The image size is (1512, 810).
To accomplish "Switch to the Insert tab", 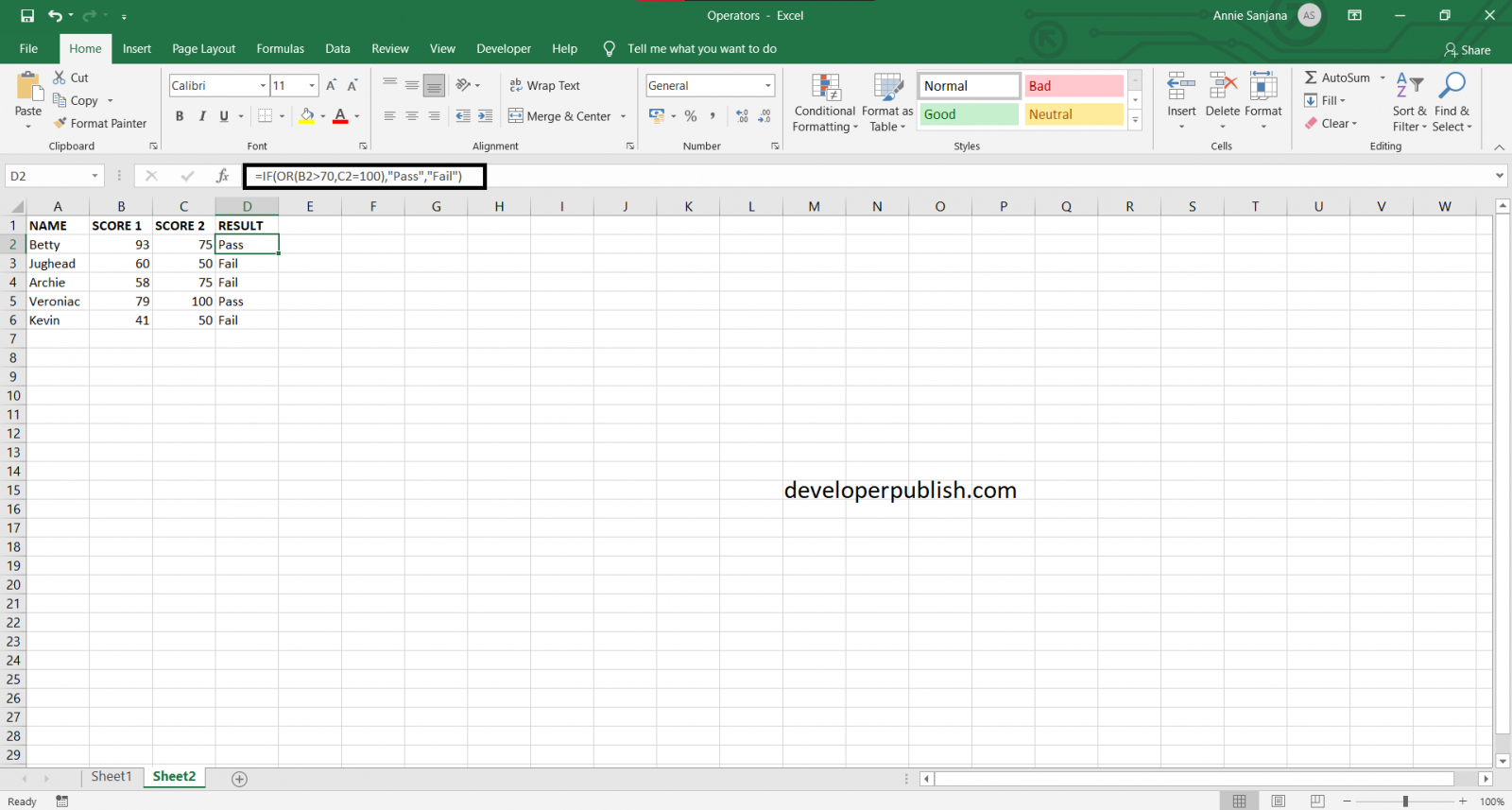I will 137,48.
